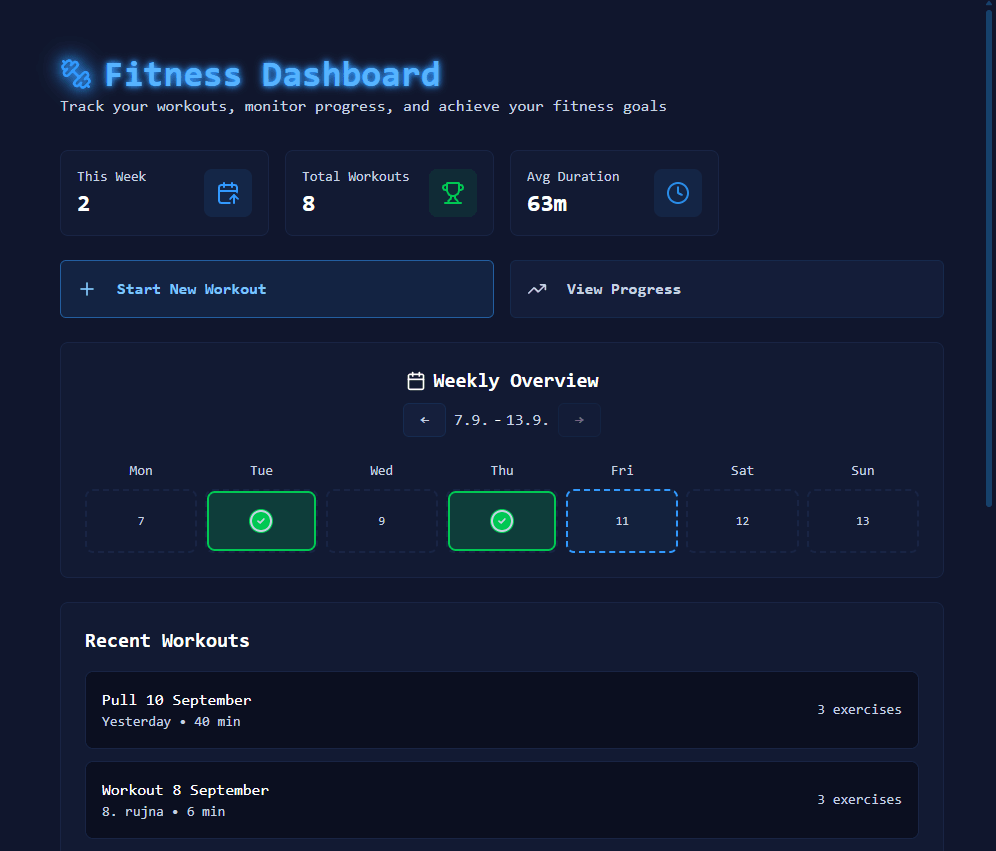Click the 7.9. - 13.9. date range text
Screen dimensions: 996x851
click(x=501, y=420)
